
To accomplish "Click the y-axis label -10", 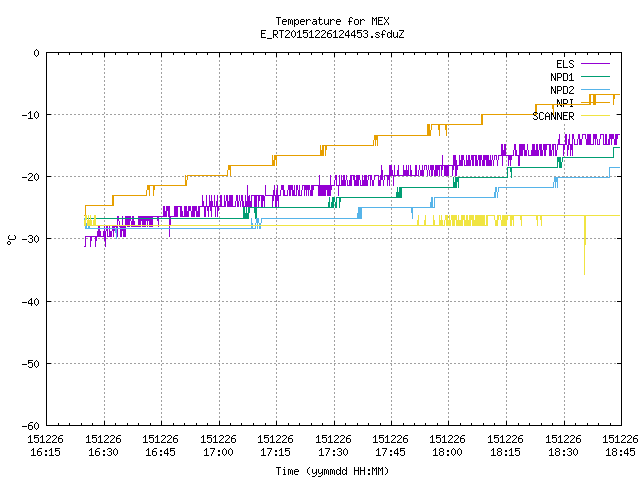I will pos(31,115).
